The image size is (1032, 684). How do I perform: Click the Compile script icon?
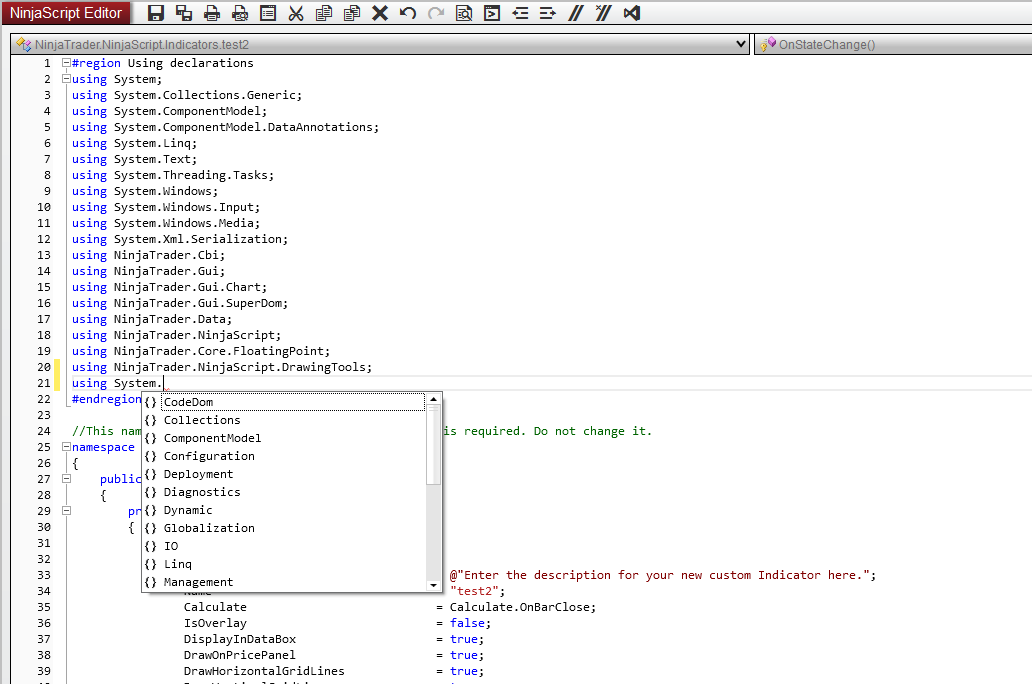(x=492, y=13)
